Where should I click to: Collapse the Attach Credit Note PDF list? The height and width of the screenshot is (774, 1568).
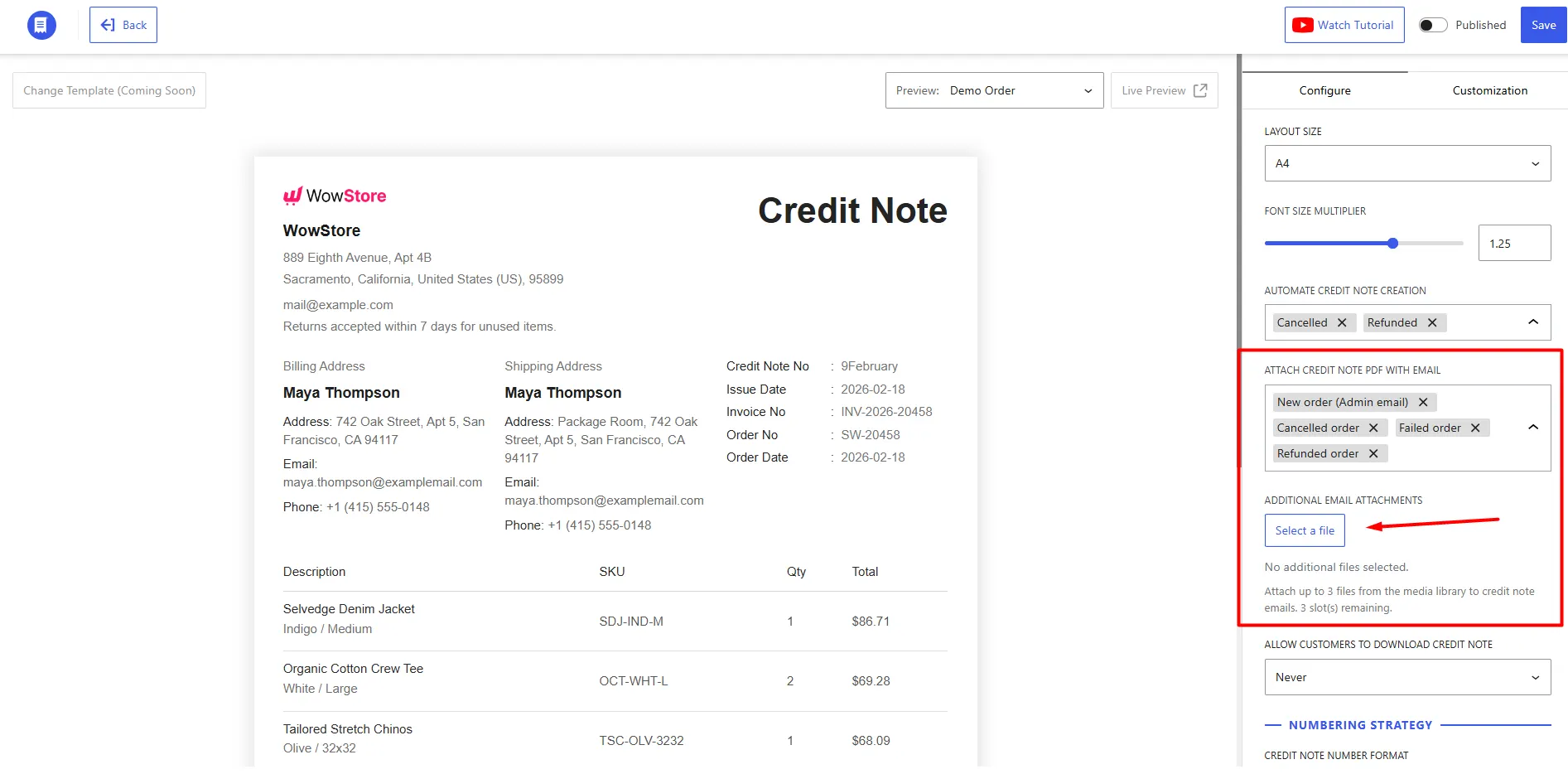1533,428
